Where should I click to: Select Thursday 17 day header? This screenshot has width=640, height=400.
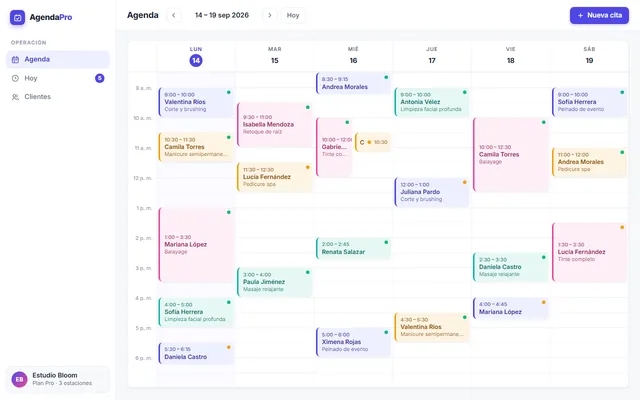(x=432, y=56)
